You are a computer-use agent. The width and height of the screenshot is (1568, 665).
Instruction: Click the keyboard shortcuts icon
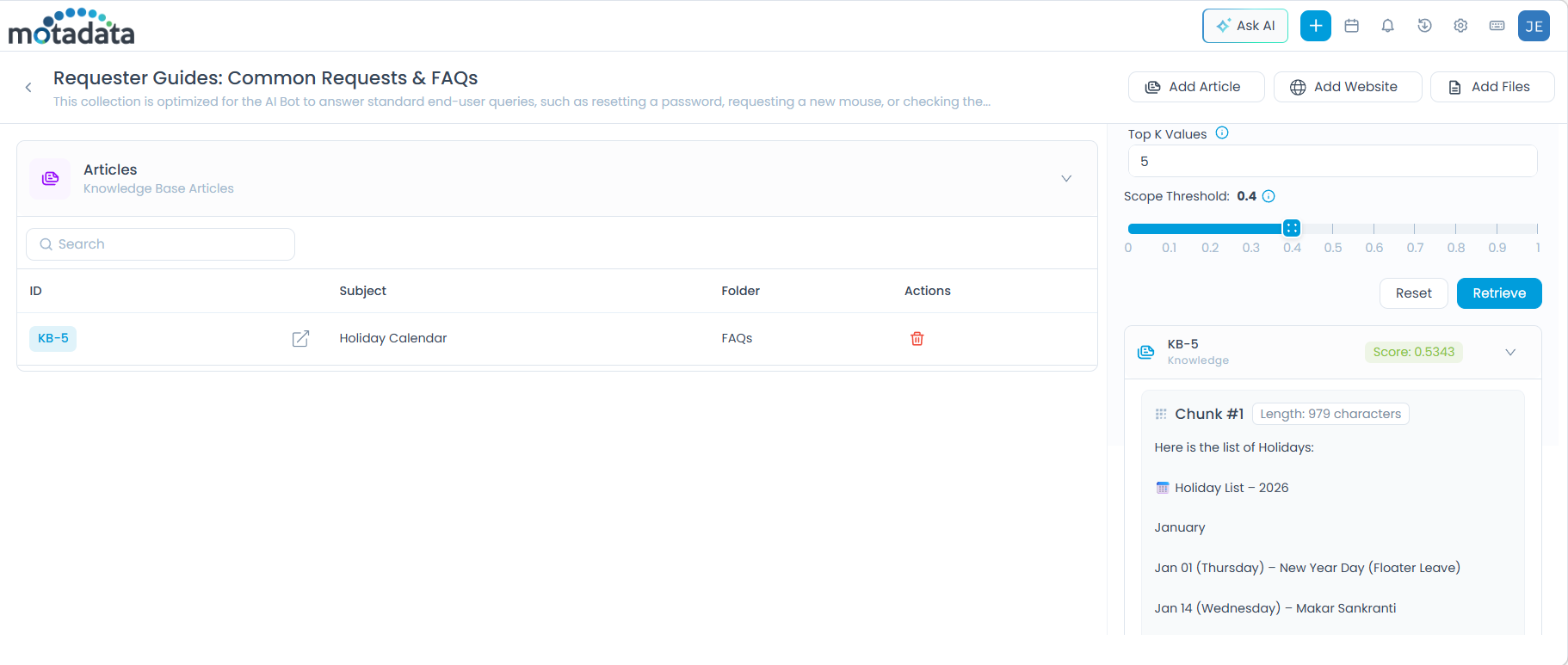pyautogui.click(x=1497, y=26)
